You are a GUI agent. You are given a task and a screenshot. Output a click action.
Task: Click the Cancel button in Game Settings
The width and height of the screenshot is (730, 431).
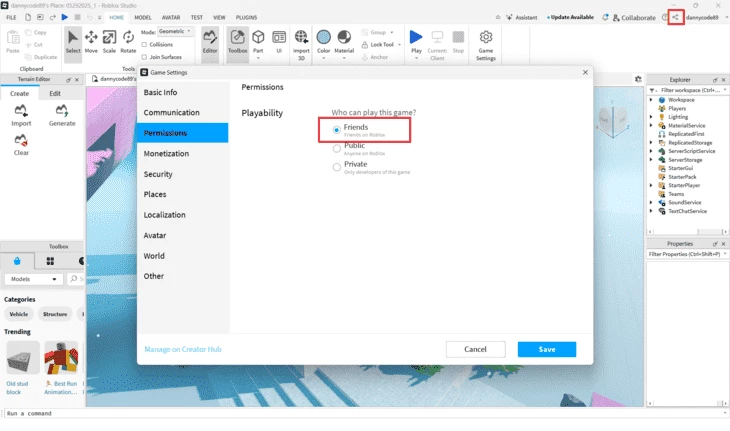point(475,349)
